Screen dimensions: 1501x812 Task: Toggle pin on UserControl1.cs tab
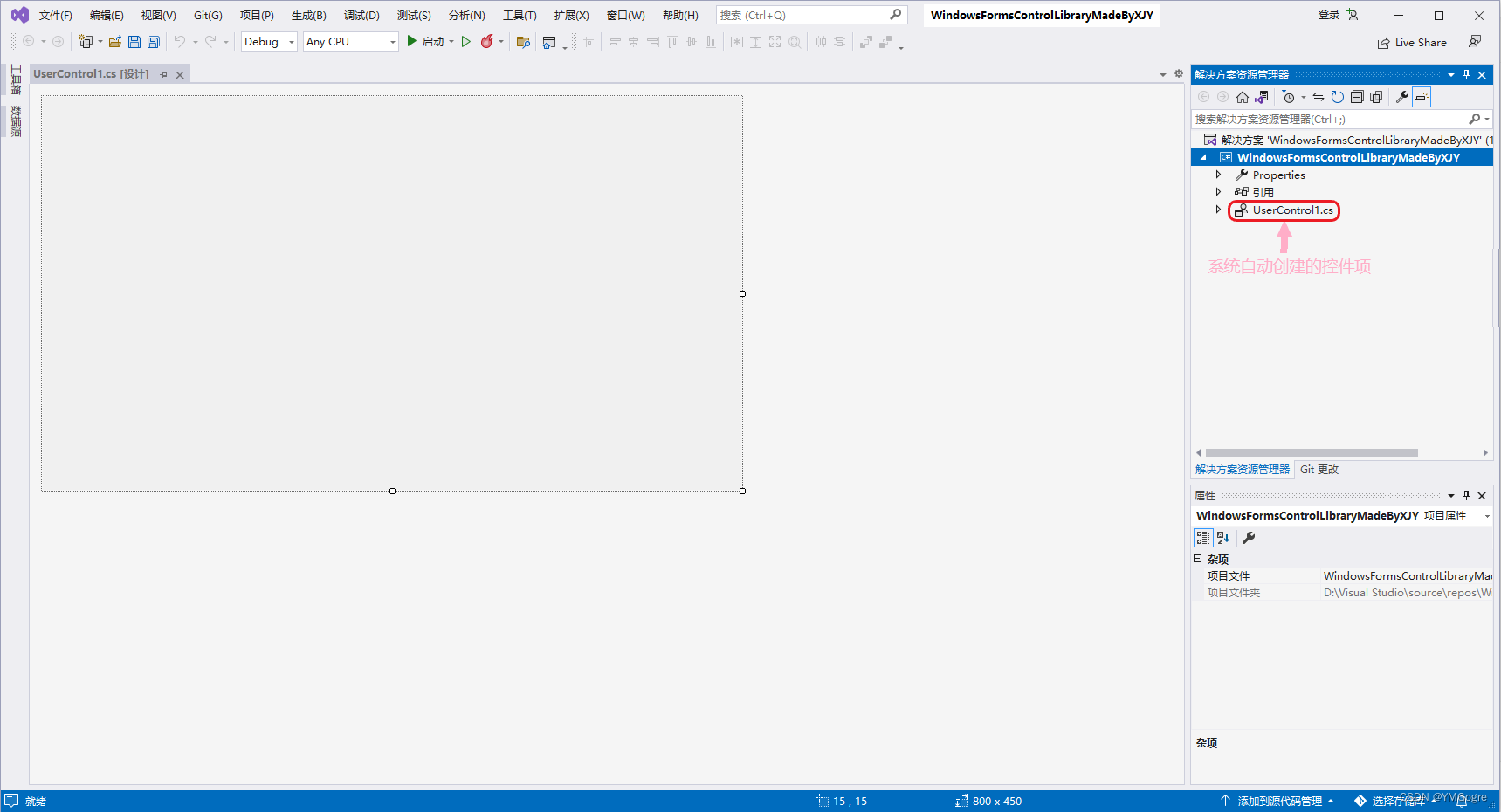click(163, 75)
